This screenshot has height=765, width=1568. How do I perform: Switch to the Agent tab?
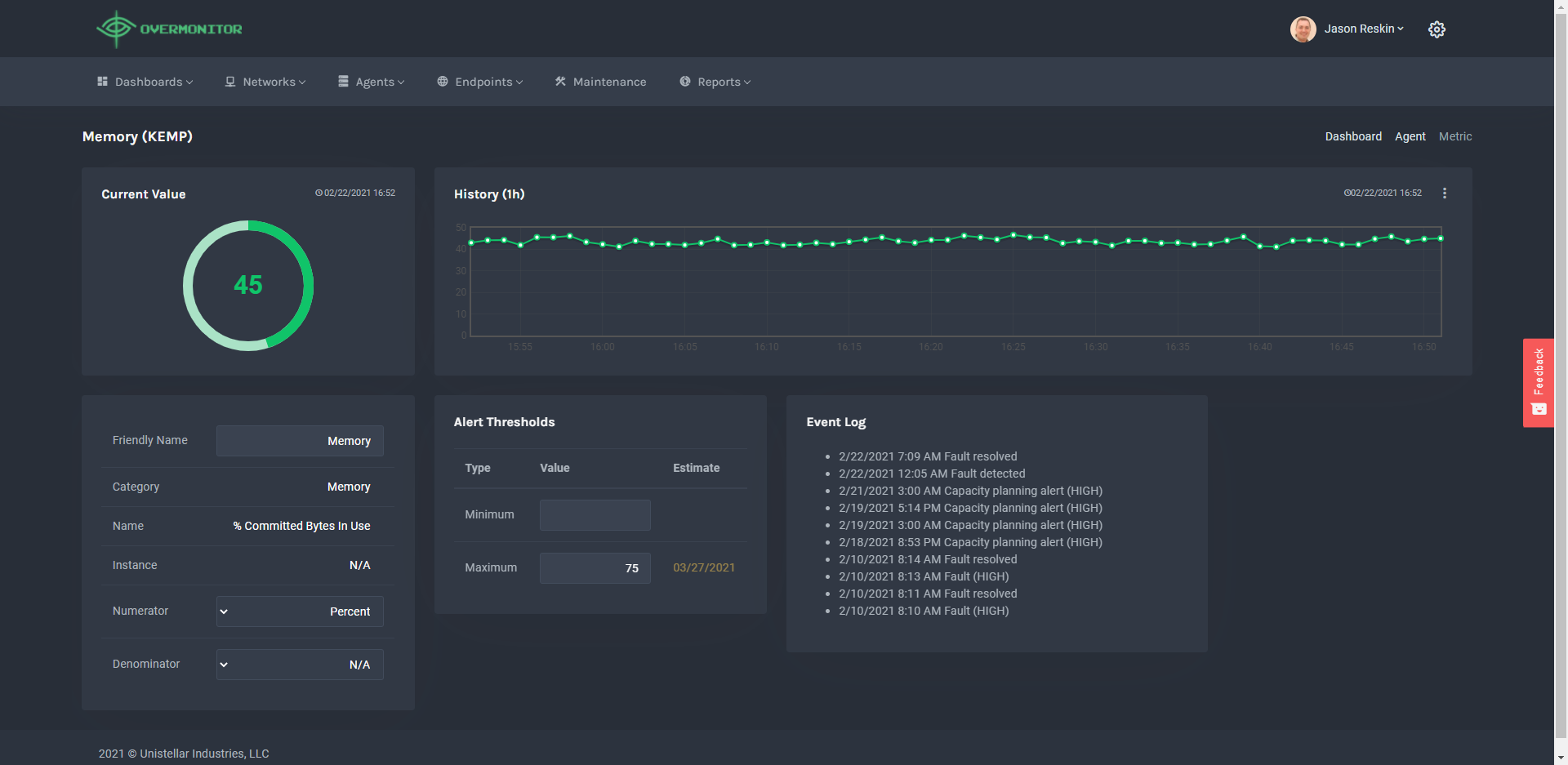point(1410,136)
